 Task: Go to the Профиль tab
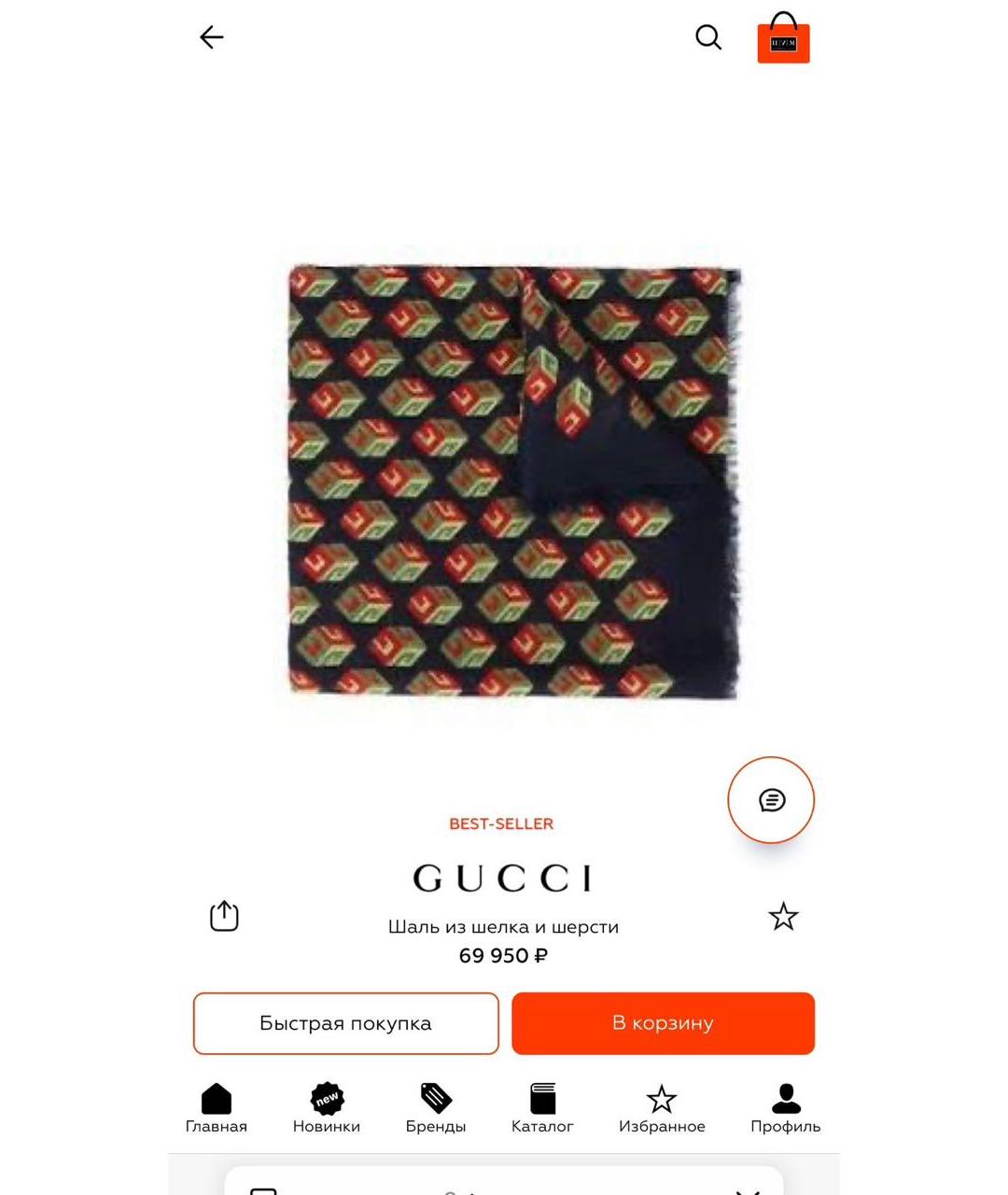786,1108
